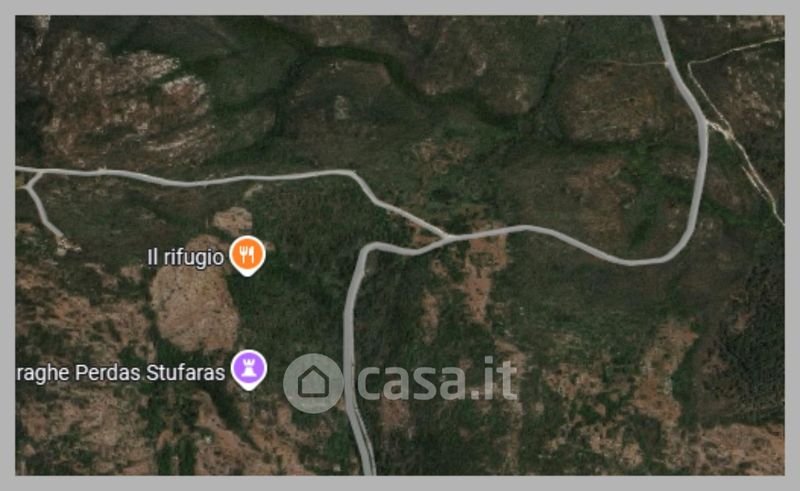Open the "Perdas Stufaras" place label
Screen dimensions: 800x491
coord(149,373)
